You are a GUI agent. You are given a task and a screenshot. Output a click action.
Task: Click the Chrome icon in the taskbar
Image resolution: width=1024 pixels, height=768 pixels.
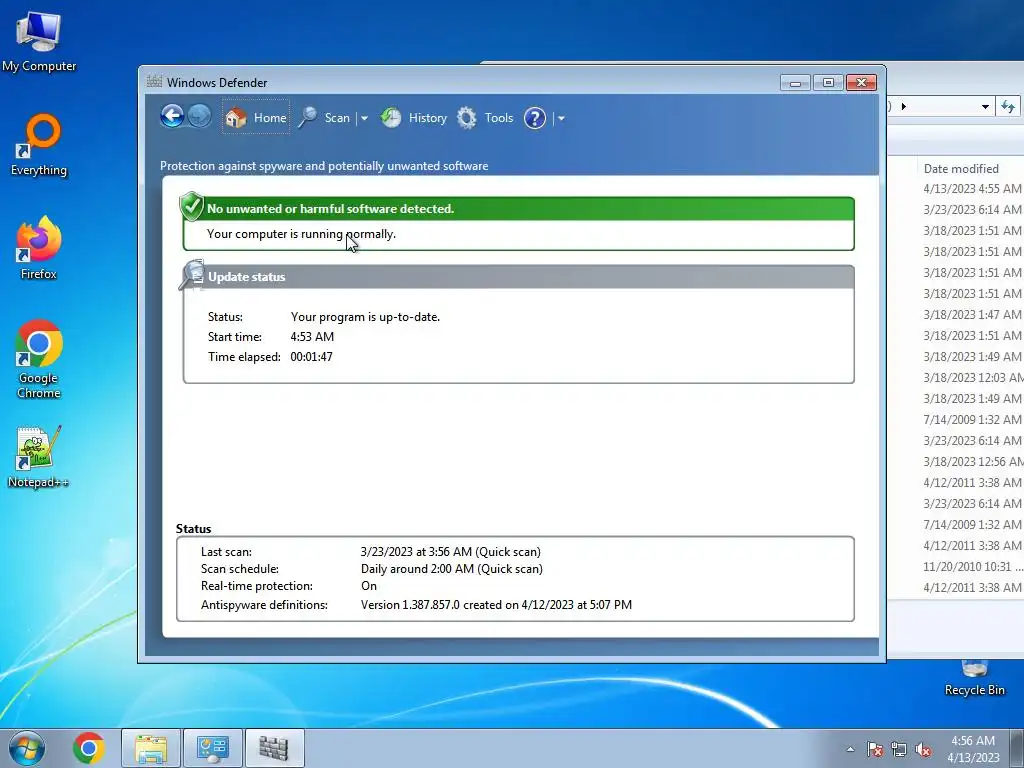click(89, 748)
